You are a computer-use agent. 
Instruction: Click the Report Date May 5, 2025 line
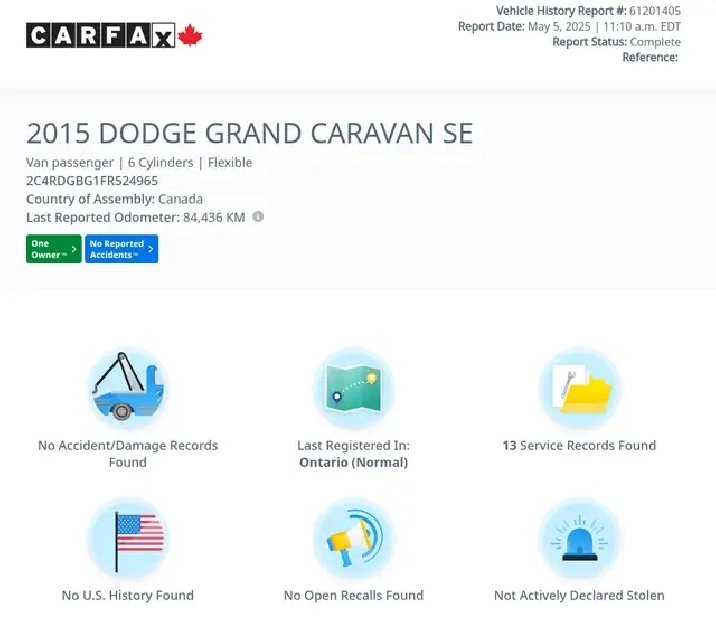click(569, 26)
